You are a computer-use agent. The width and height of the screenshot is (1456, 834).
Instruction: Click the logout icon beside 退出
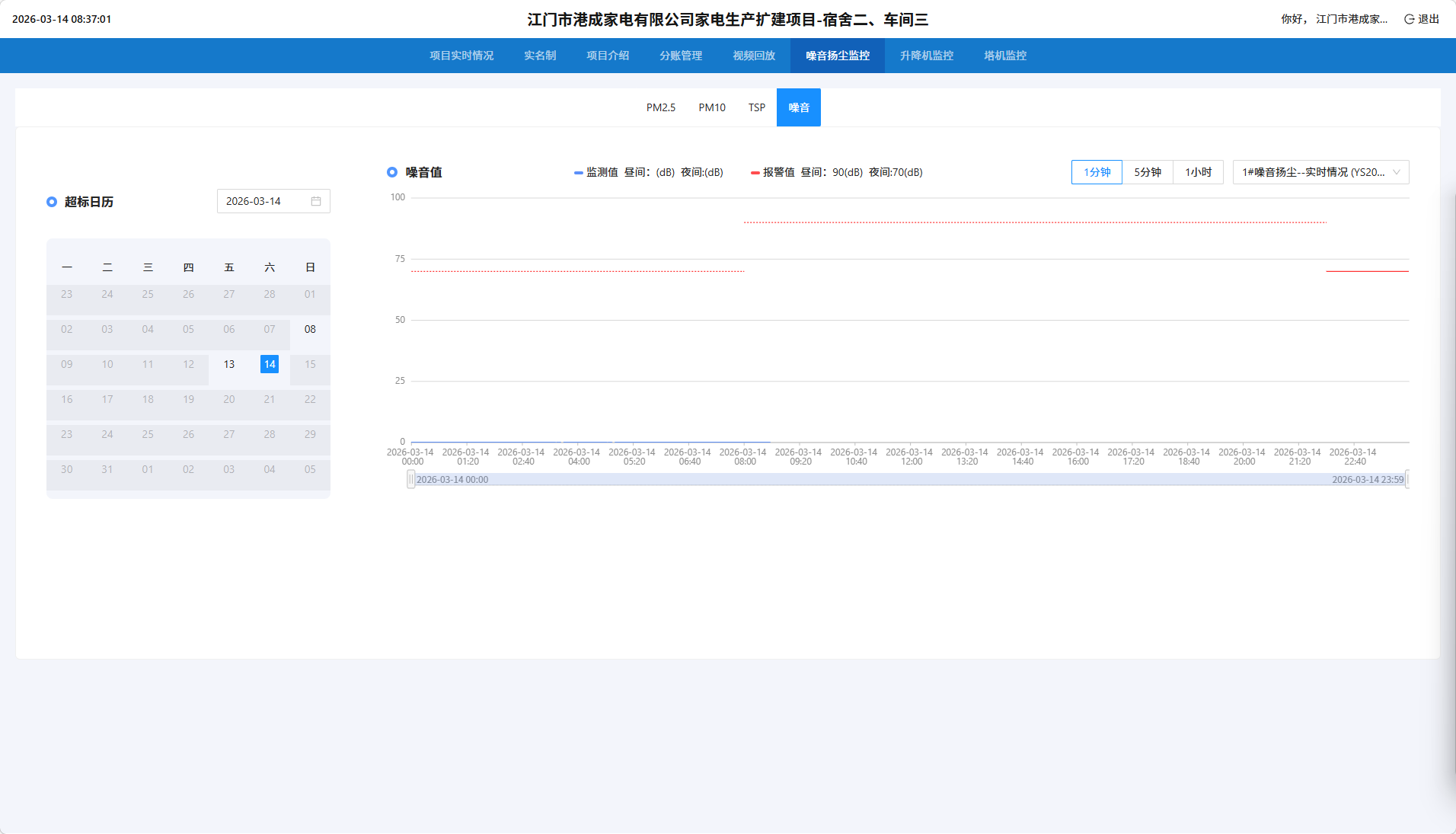1409,19
